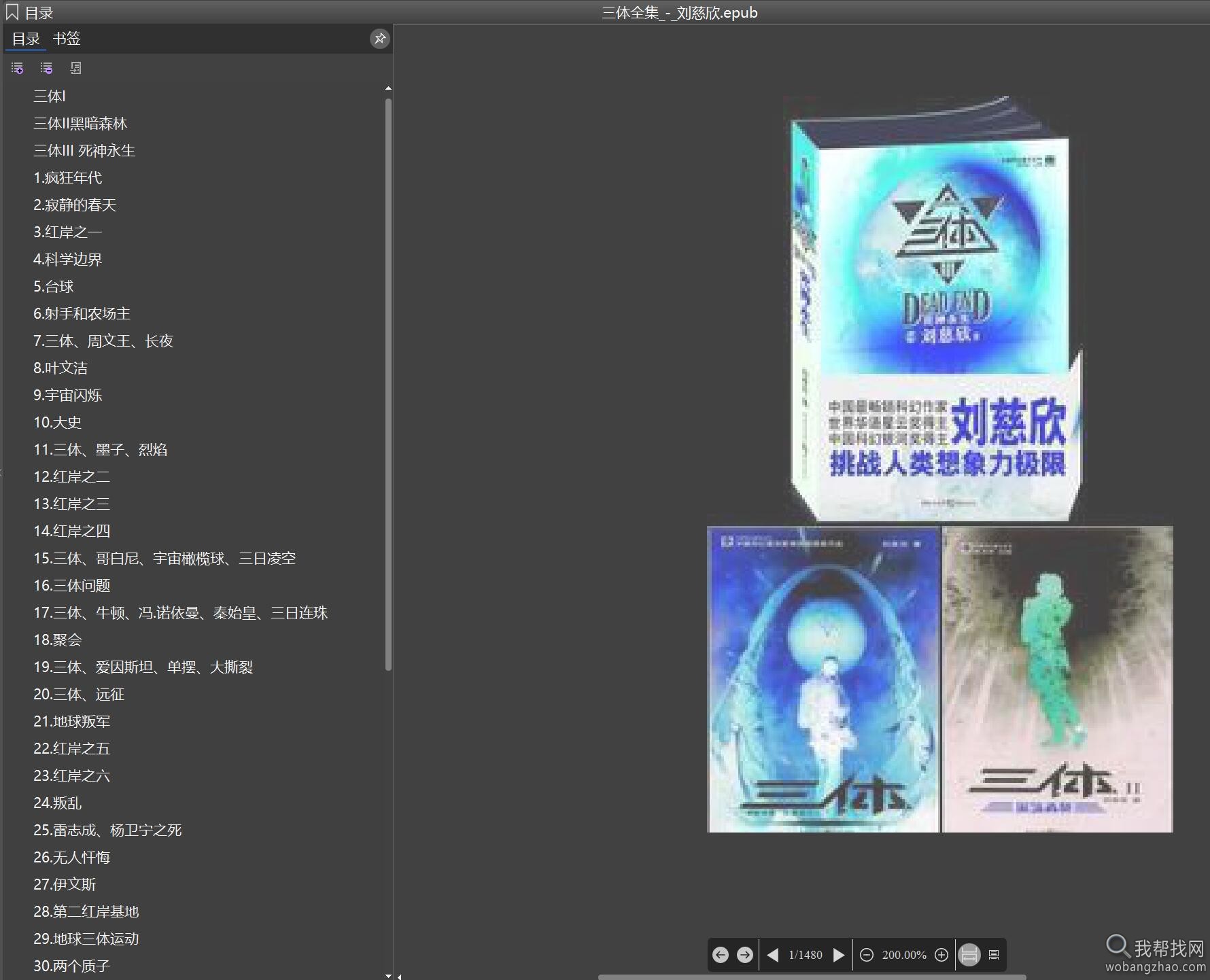Open chapter 18.聚会
This screenshot has height=980, width=1210.
click(x=58, y=640)
